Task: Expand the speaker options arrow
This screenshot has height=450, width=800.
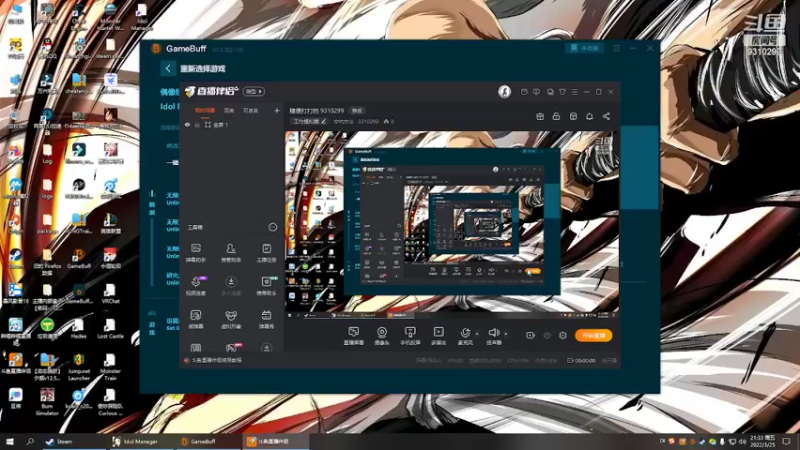Action: [x=506, y=334]
